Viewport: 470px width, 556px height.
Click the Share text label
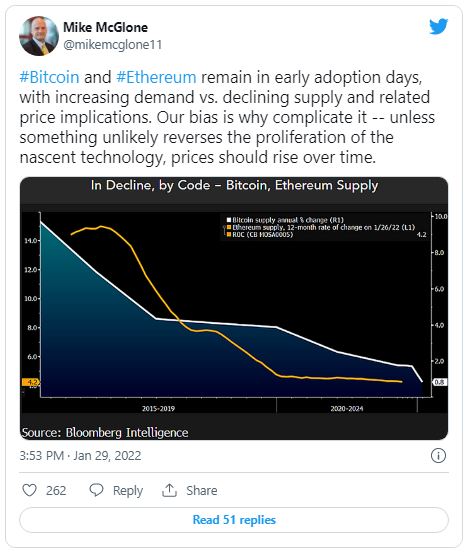pyautogui.click(x=201, y=490)
